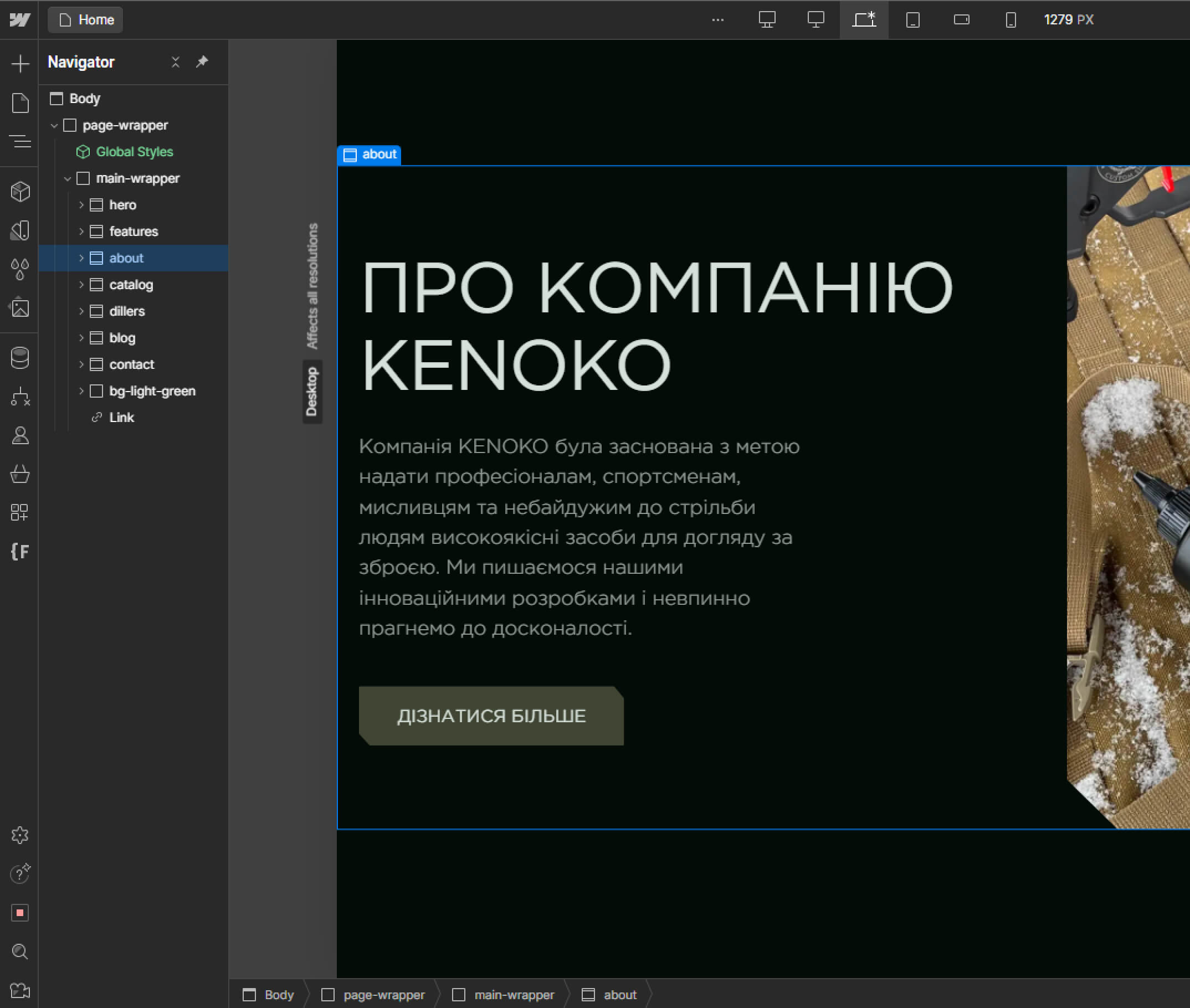Viewport: 1190px width, 1008px height.
Task: Click the Desktop vertical breakpoint label
Action: [312, 392]
